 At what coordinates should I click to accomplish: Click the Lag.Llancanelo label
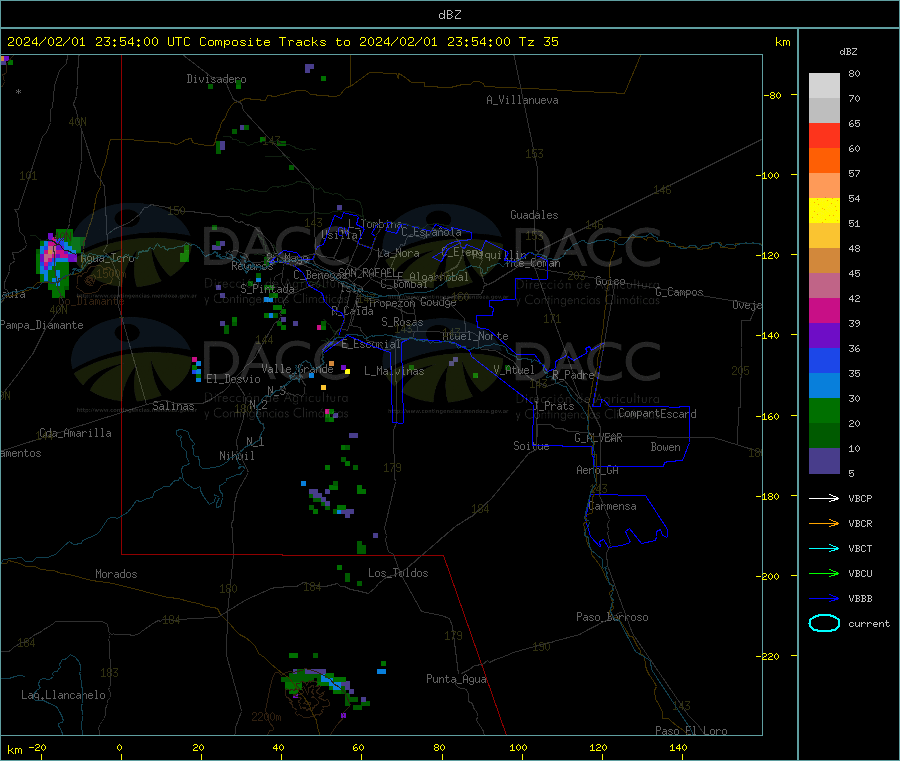pos(64,695)
